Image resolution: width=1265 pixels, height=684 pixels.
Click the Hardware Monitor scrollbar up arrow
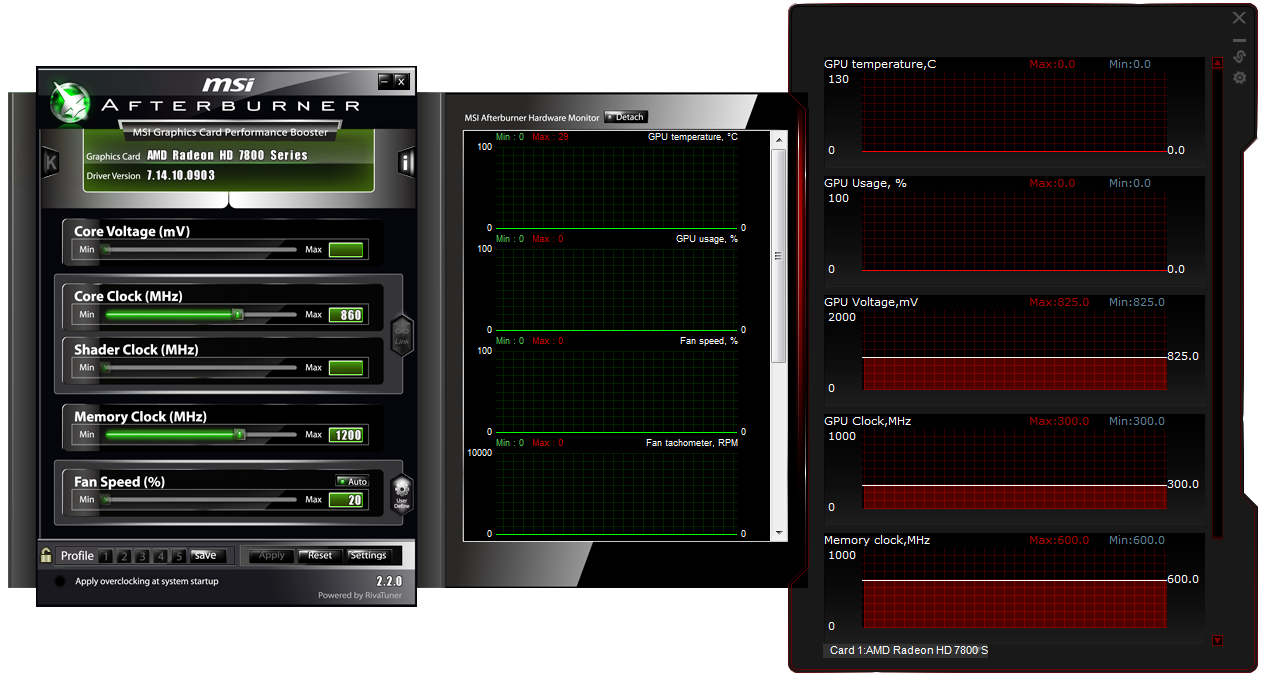pyautogui.click(x=779, y=140)
